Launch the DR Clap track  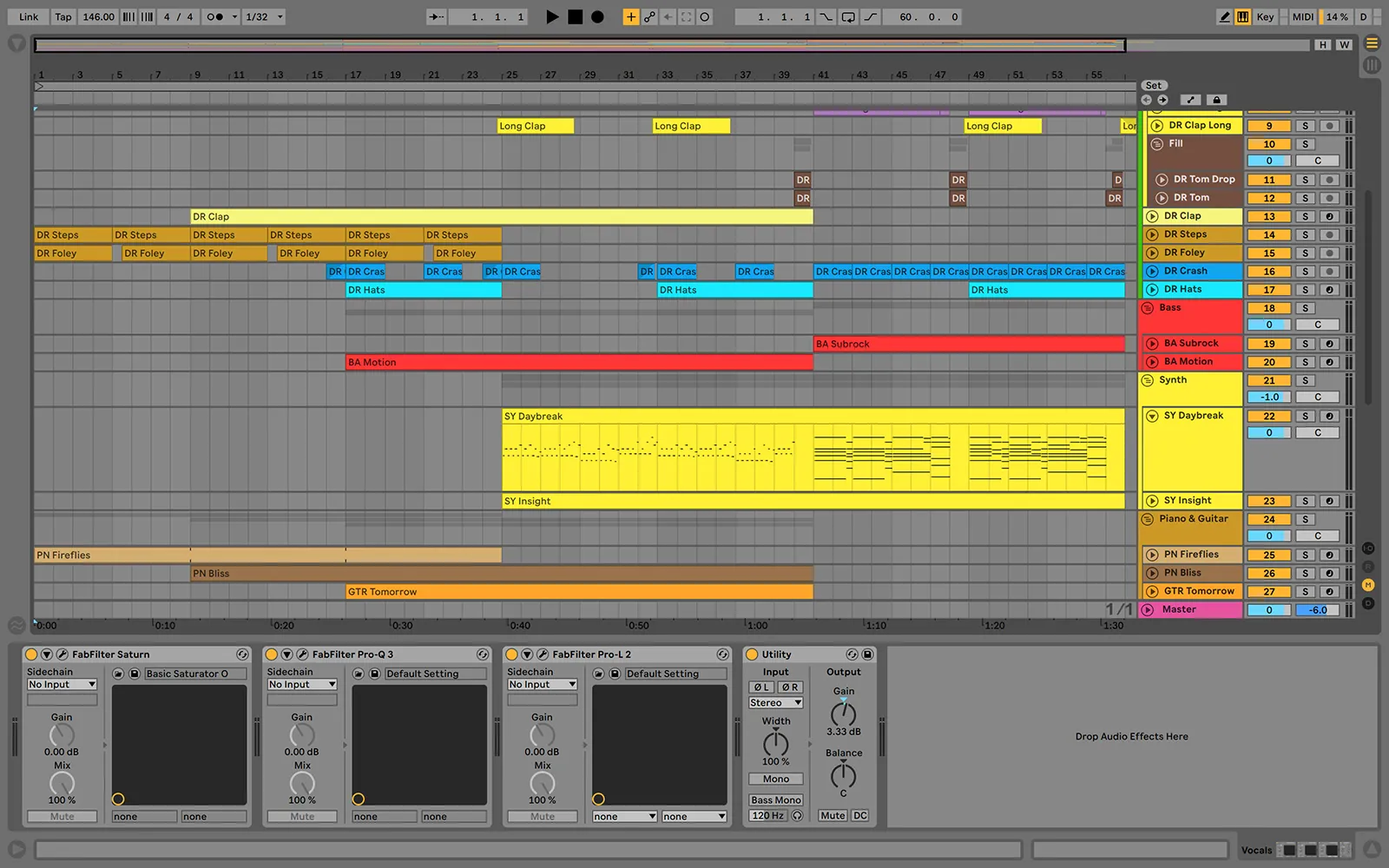[x=1152, y=216]
